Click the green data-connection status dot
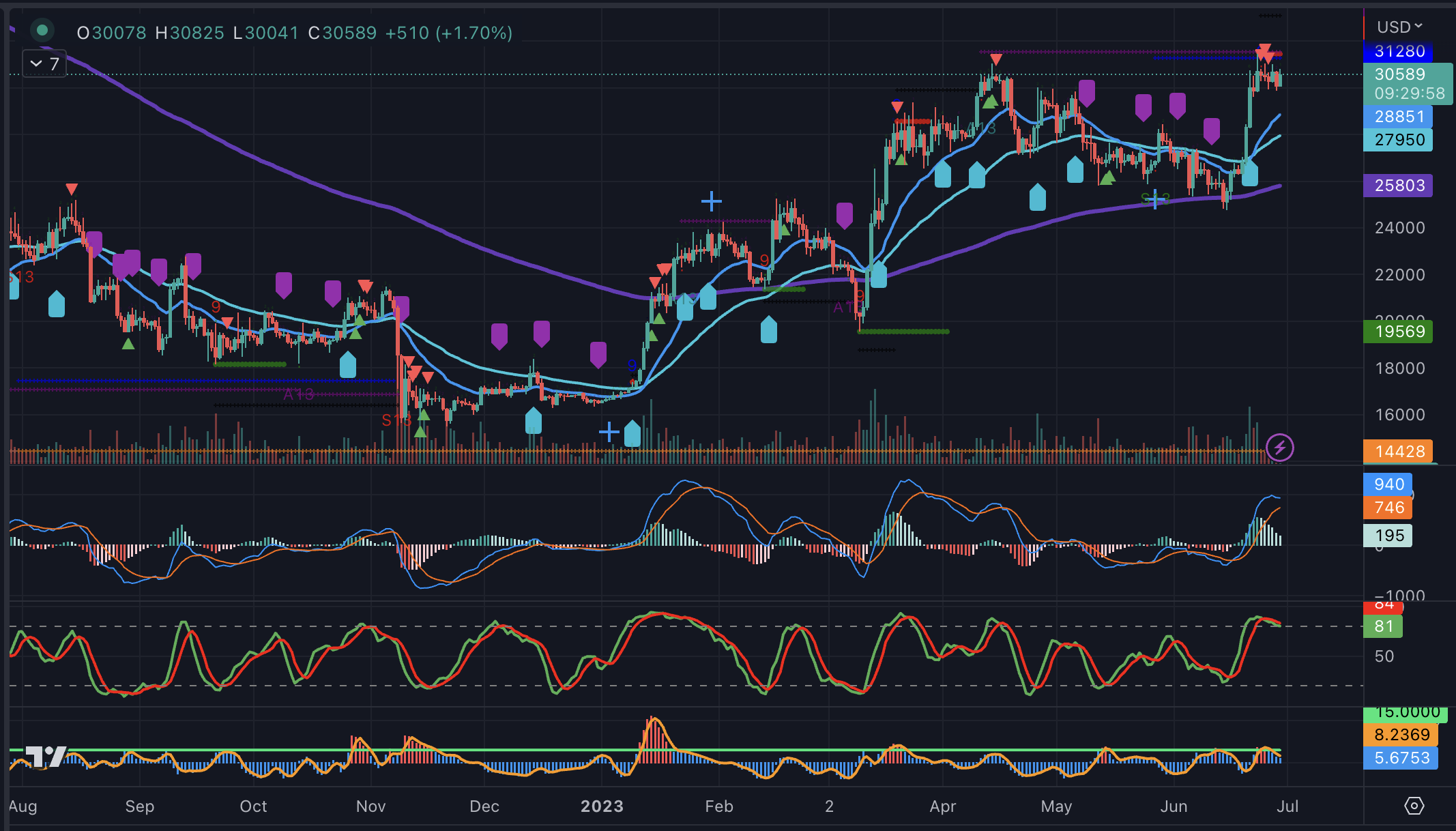The height and width of the screenshot is (831, 1456). pyautogui.click(x=41, y=31)
